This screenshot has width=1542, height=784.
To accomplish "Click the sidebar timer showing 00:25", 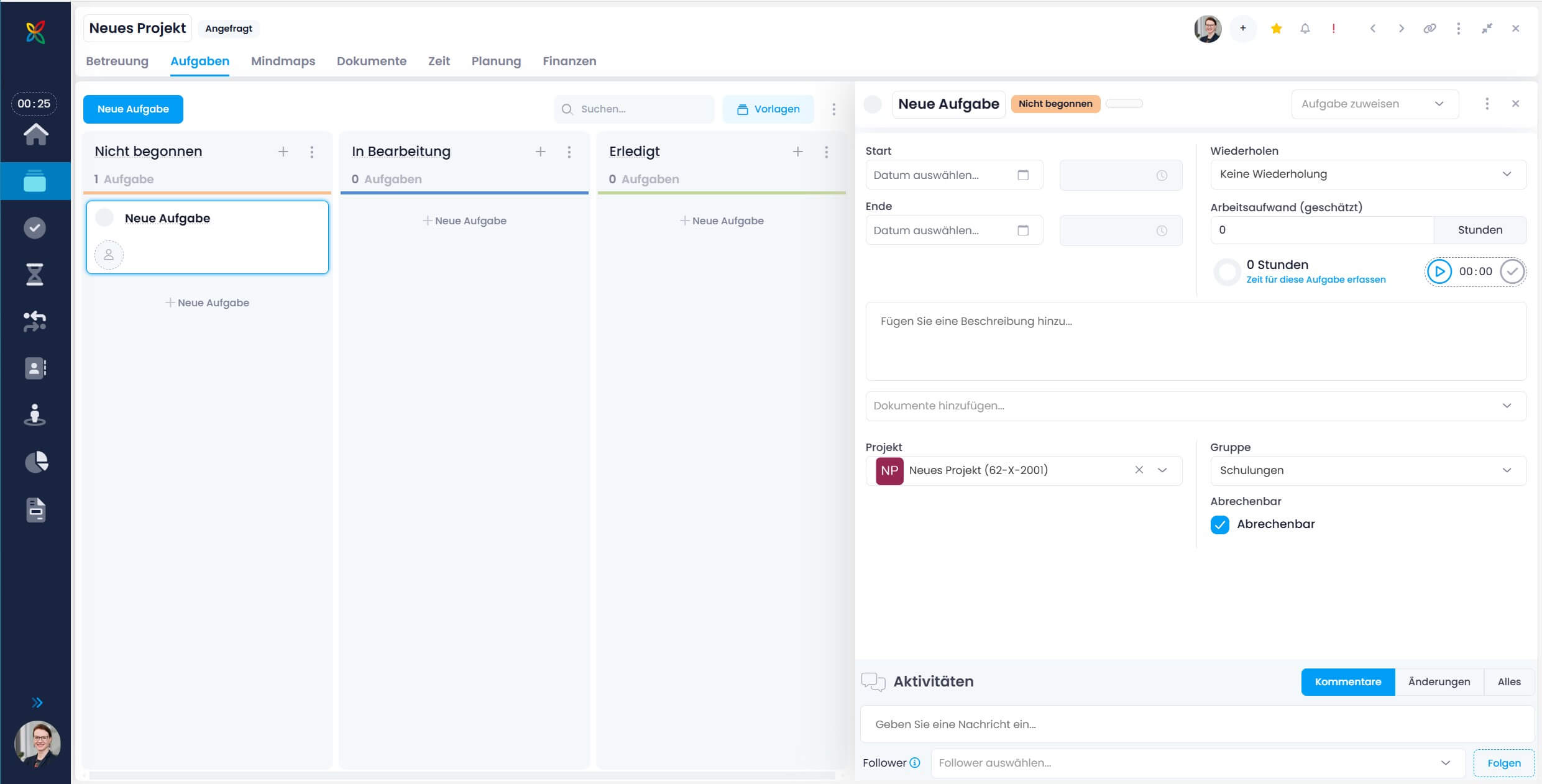I will point(34,104).
